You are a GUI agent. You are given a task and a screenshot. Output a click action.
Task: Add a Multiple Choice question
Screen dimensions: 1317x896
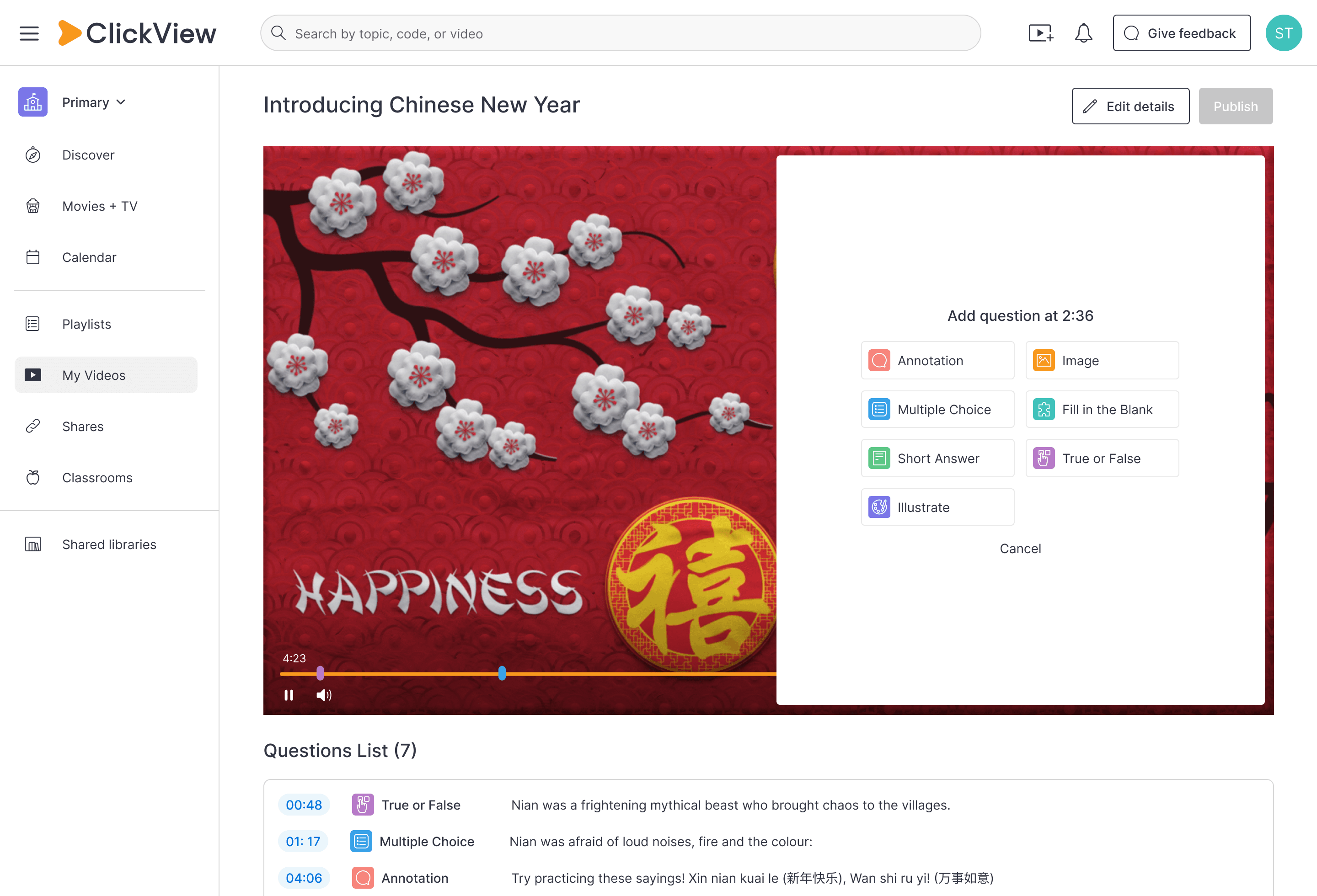(937, 410)
